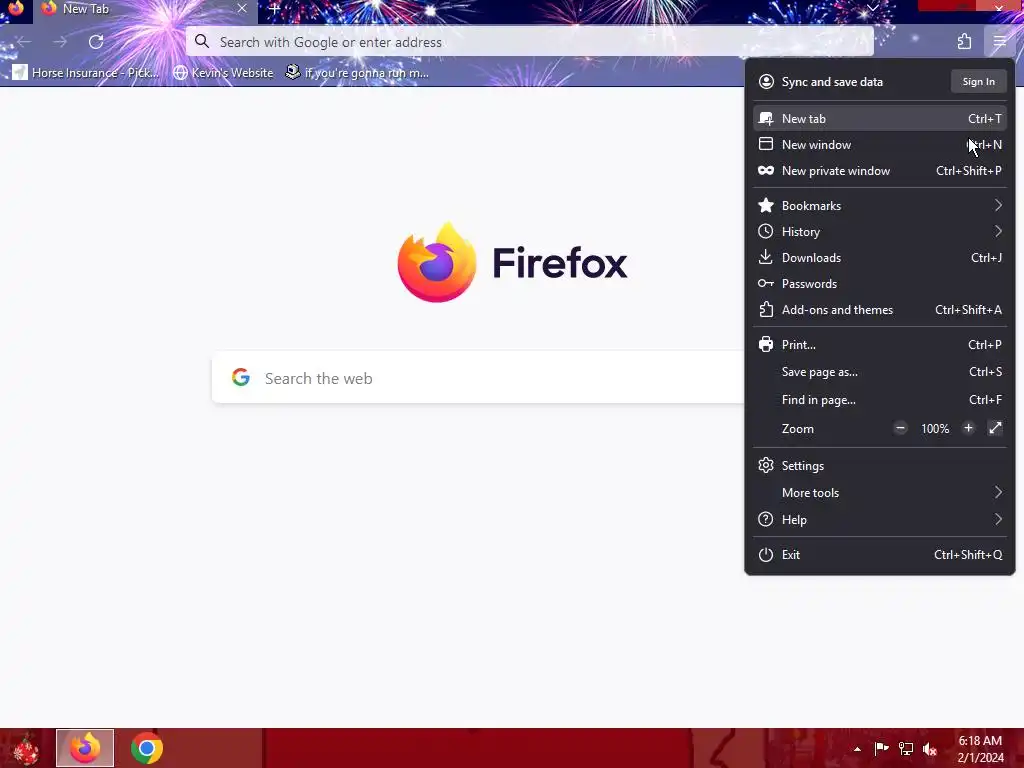
Task: Switch to Firefox on the taskbar
Action: tap(85, 748)
